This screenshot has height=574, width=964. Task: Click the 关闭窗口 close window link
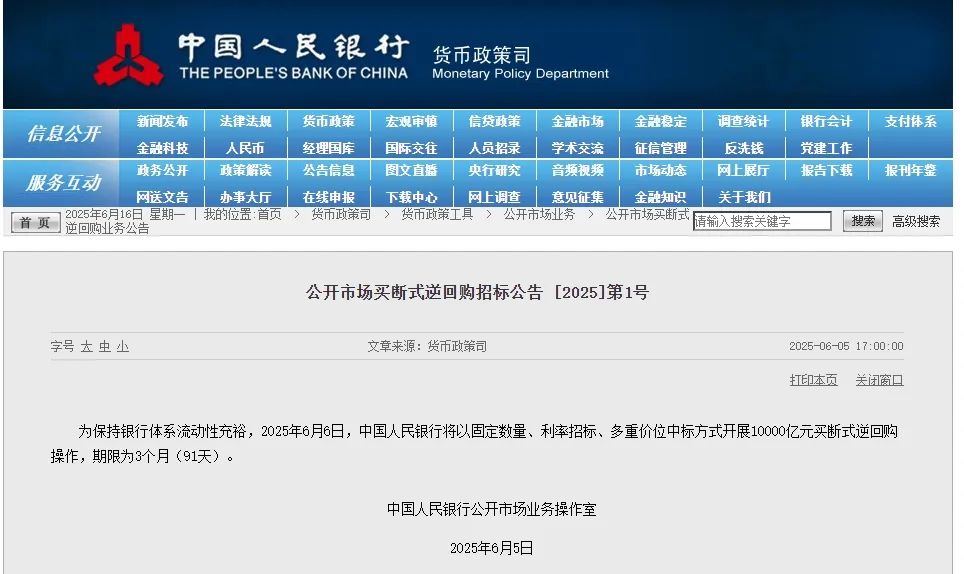[x=879, y=380]
